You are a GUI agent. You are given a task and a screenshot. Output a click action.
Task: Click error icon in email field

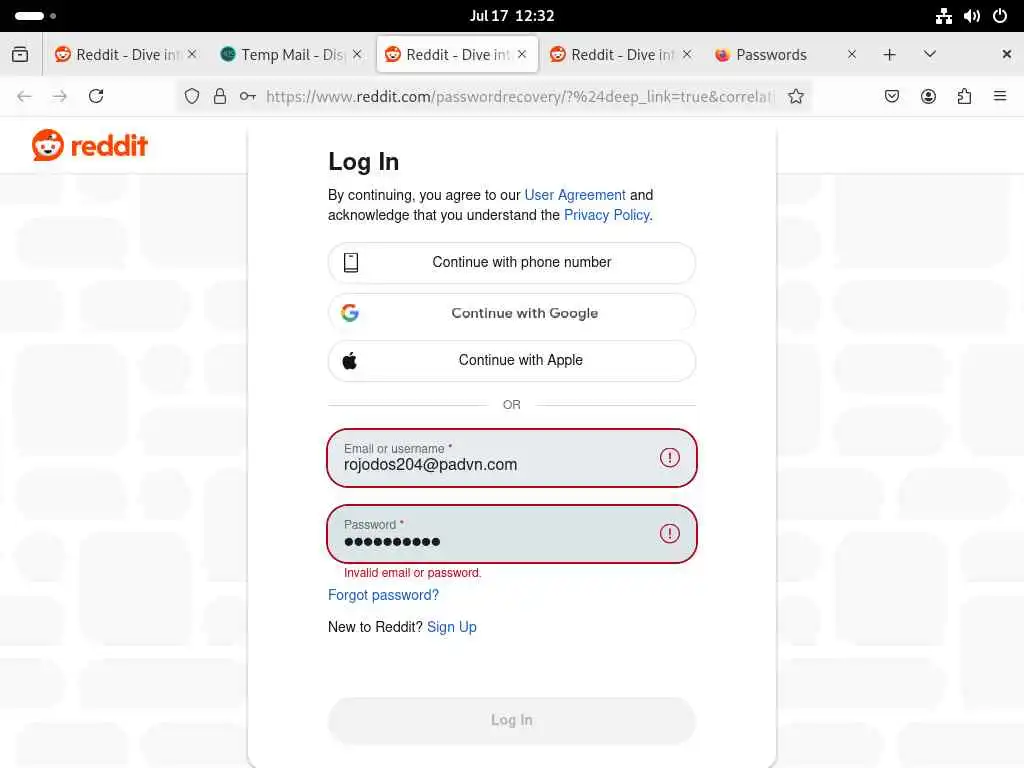(669, 458)
